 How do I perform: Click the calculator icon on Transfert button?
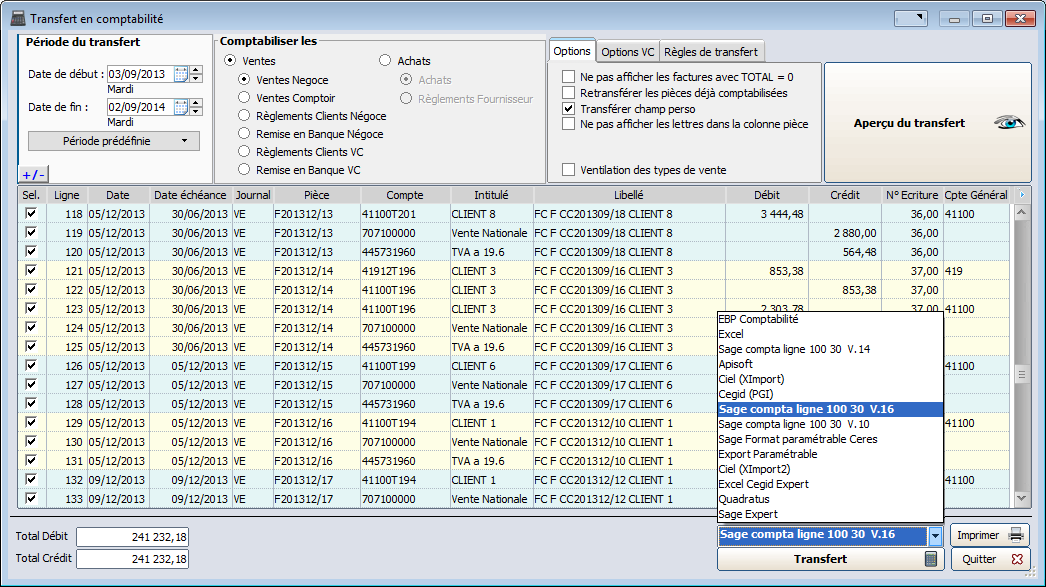tap(931, 559)
